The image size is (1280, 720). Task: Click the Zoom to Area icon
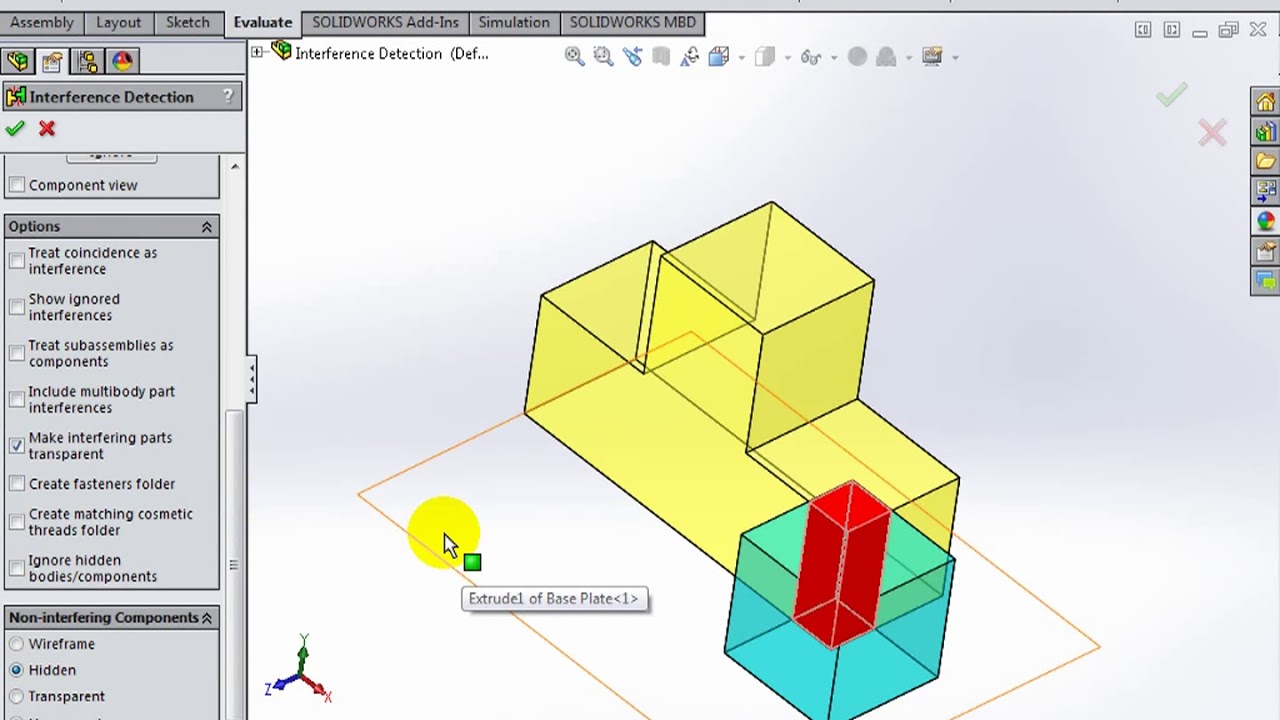click(x=603, y=57)
